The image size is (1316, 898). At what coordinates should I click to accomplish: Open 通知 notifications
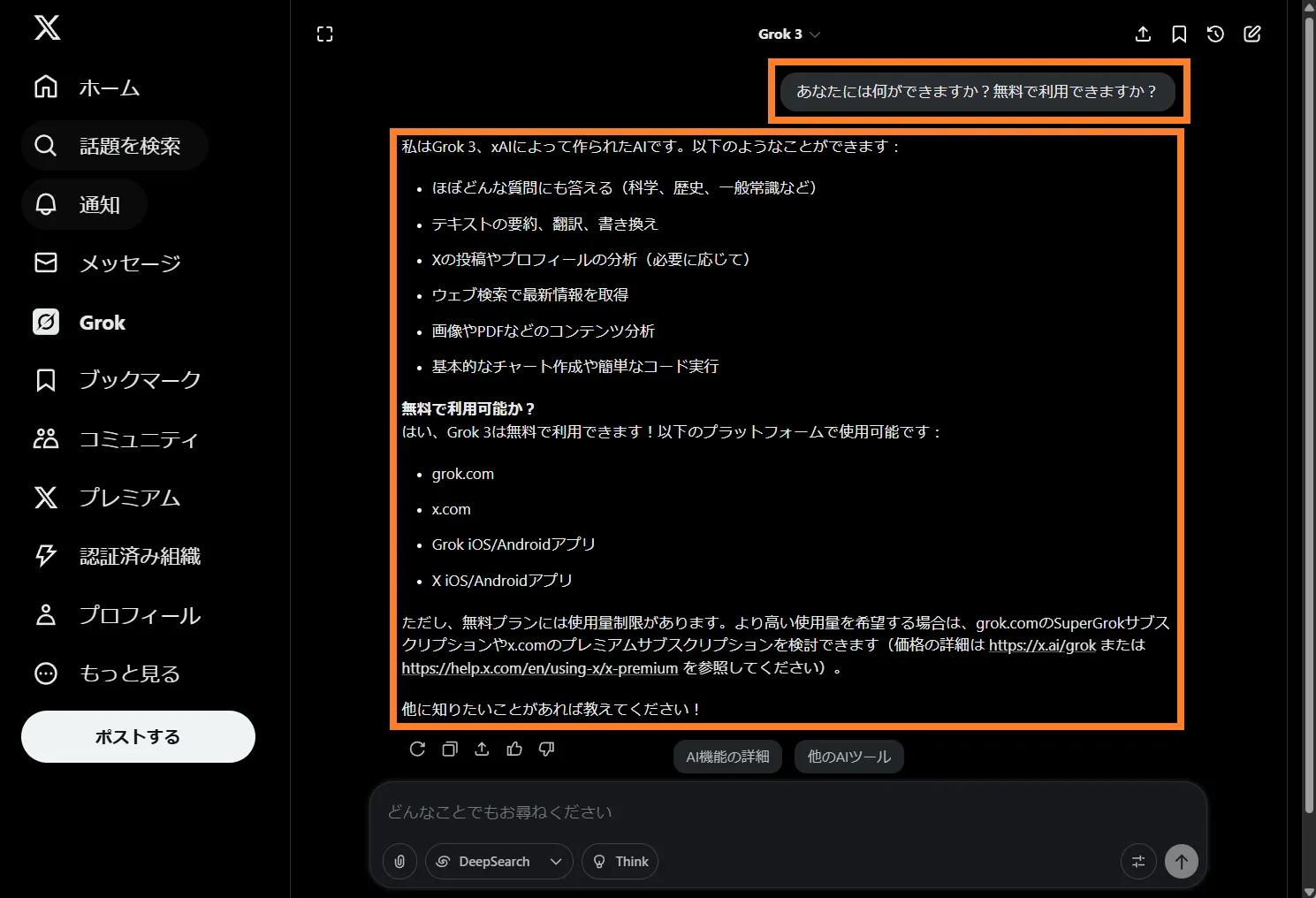click(x=84, y=204)
